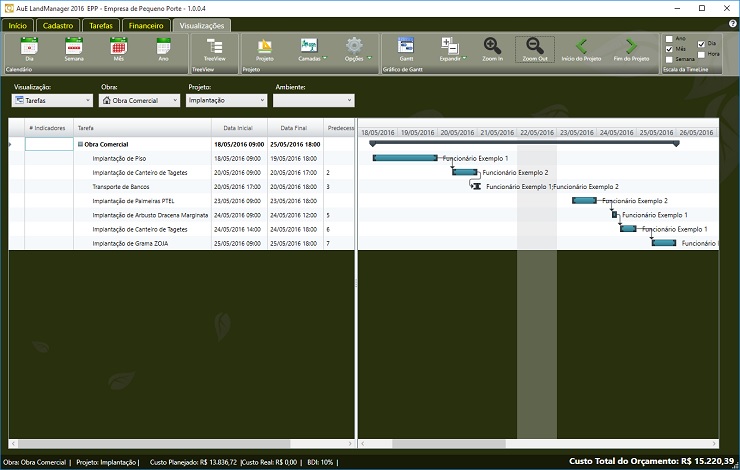Click the Opções gear icon
Viewport: 740px width, 470px height.
354,46
